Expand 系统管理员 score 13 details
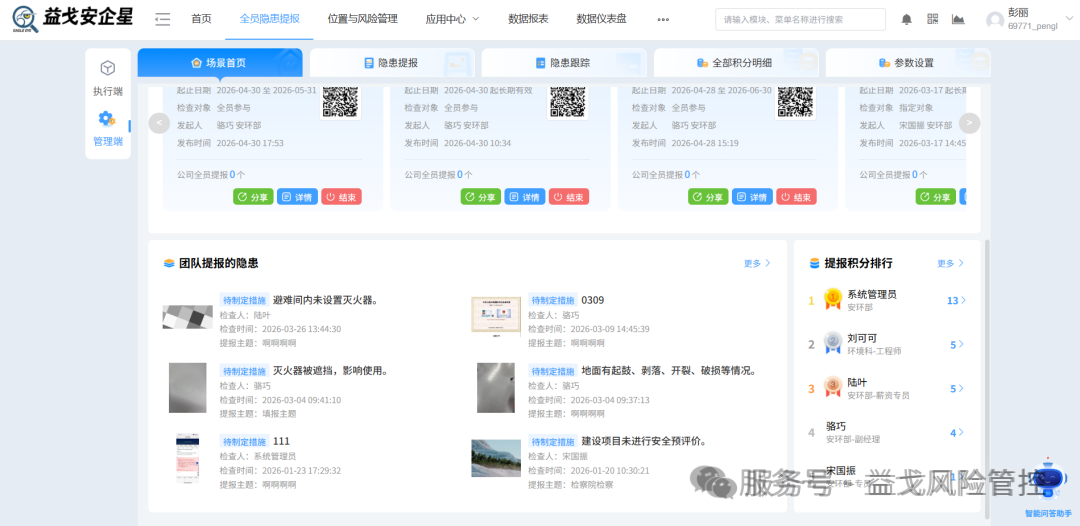 click(x=956, y=301)
